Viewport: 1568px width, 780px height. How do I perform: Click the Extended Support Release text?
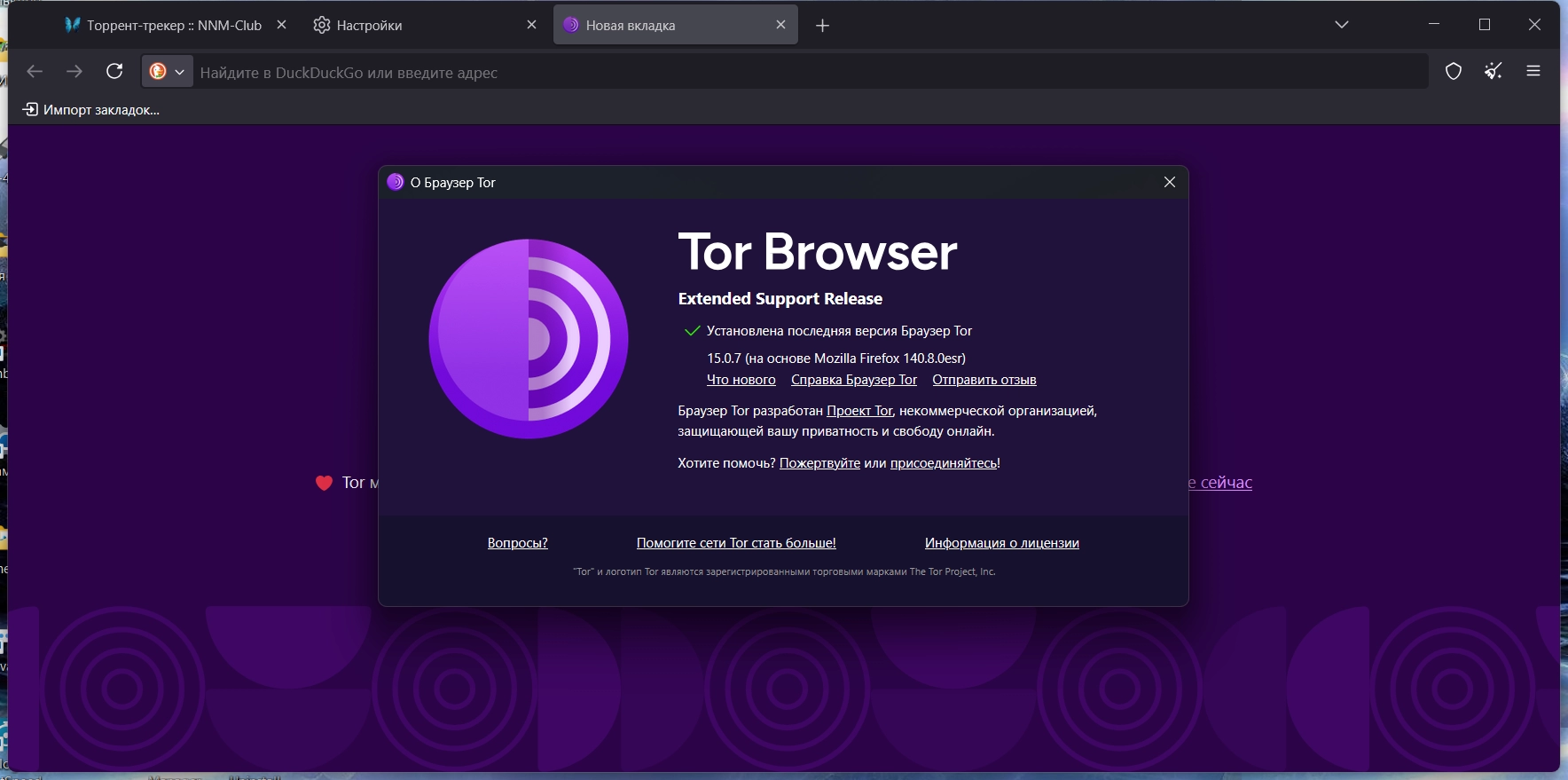(780, 299)
